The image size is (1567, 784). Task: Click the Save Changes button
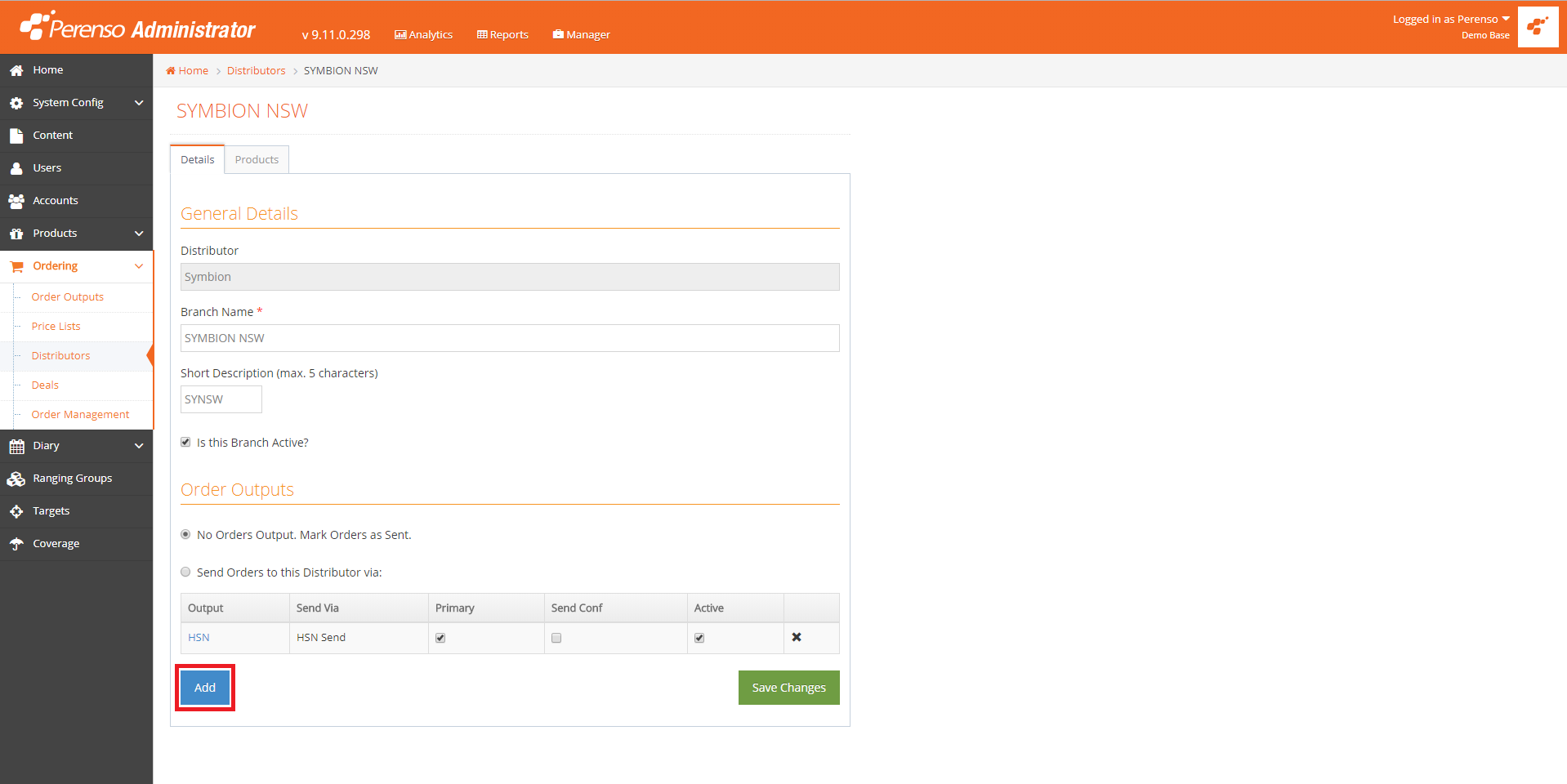point(788,688)
